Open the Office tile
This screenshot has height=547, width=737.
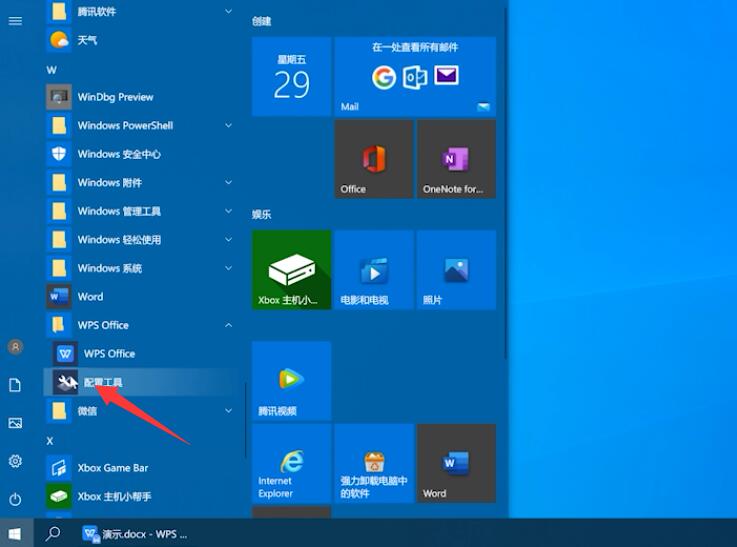click(x=374, y=159)
